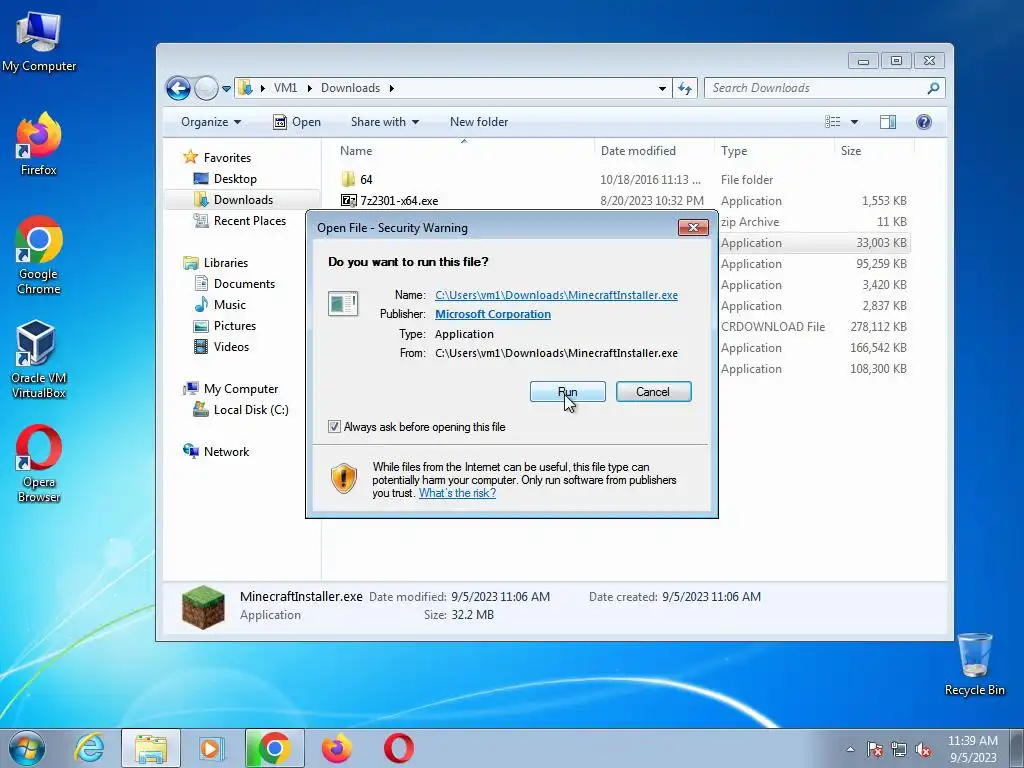
Task: Switch to Chrome in the taskbar
Action: coord(274,748)
